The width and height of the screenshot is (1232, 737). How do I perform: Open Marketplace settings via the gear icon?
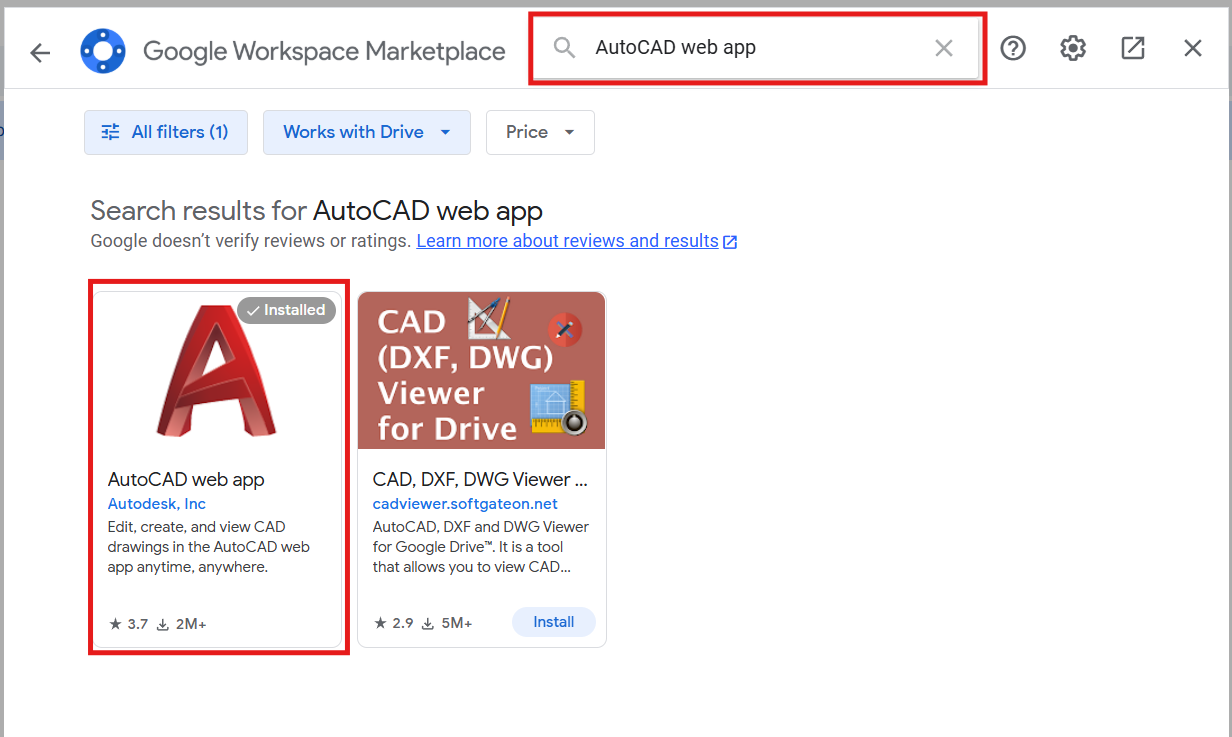[1072, 47]
